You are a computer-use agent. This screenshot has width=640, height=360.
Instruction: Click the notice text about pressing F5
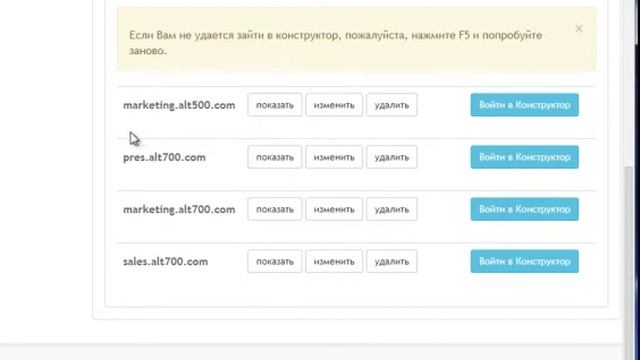pyautogui.click(x=336, y=42)
